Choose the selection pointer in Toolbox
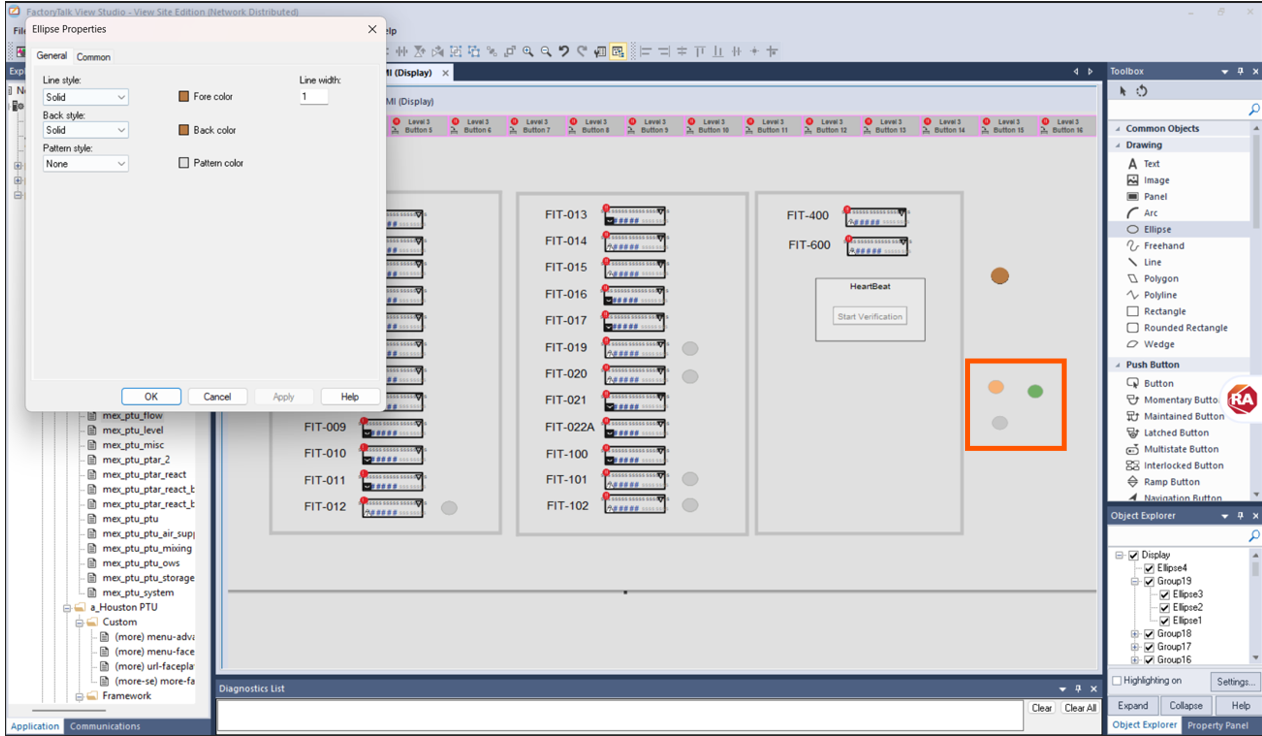 click(1123, 91)
